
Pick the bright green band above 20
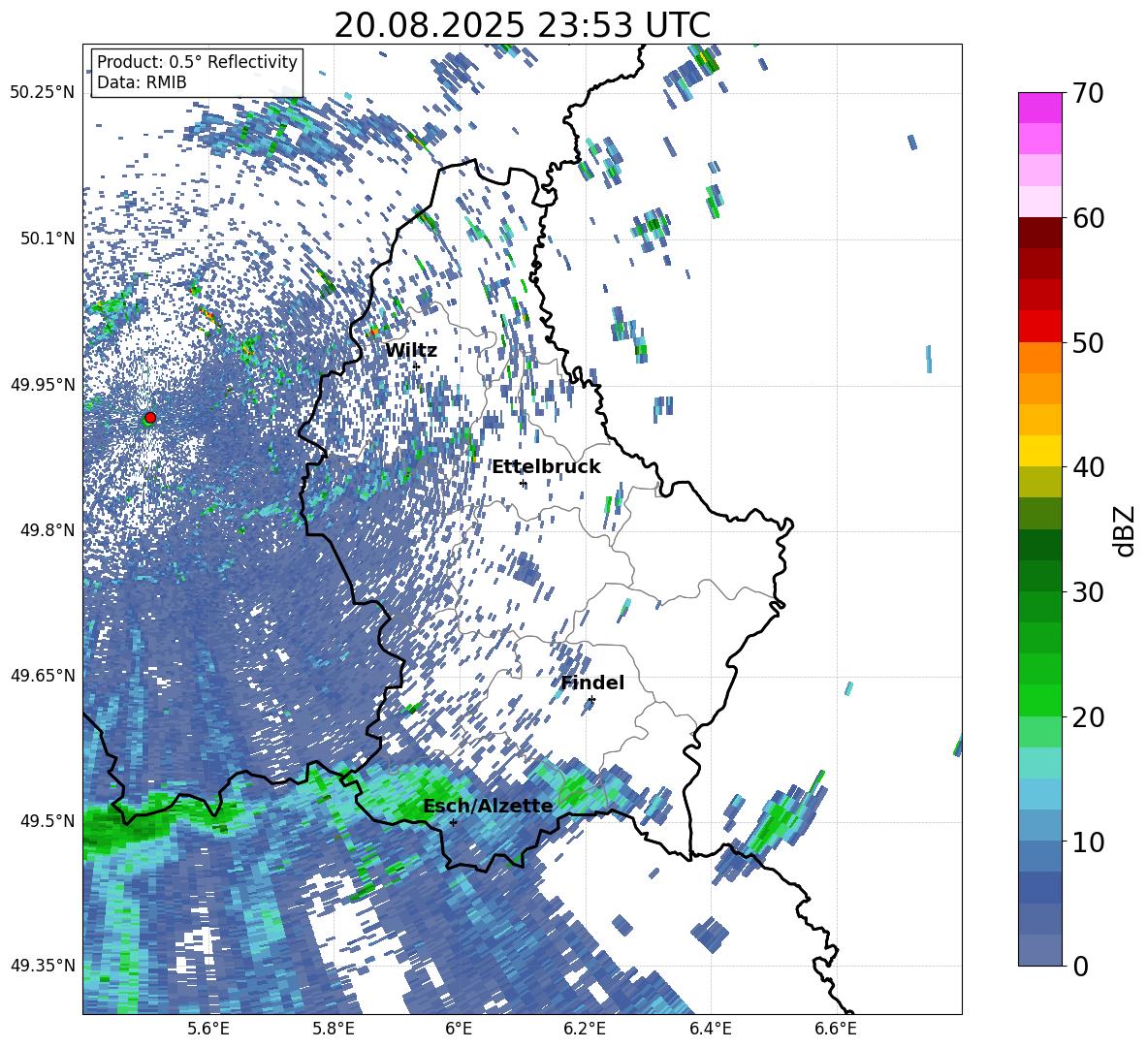pos(1039,700)
